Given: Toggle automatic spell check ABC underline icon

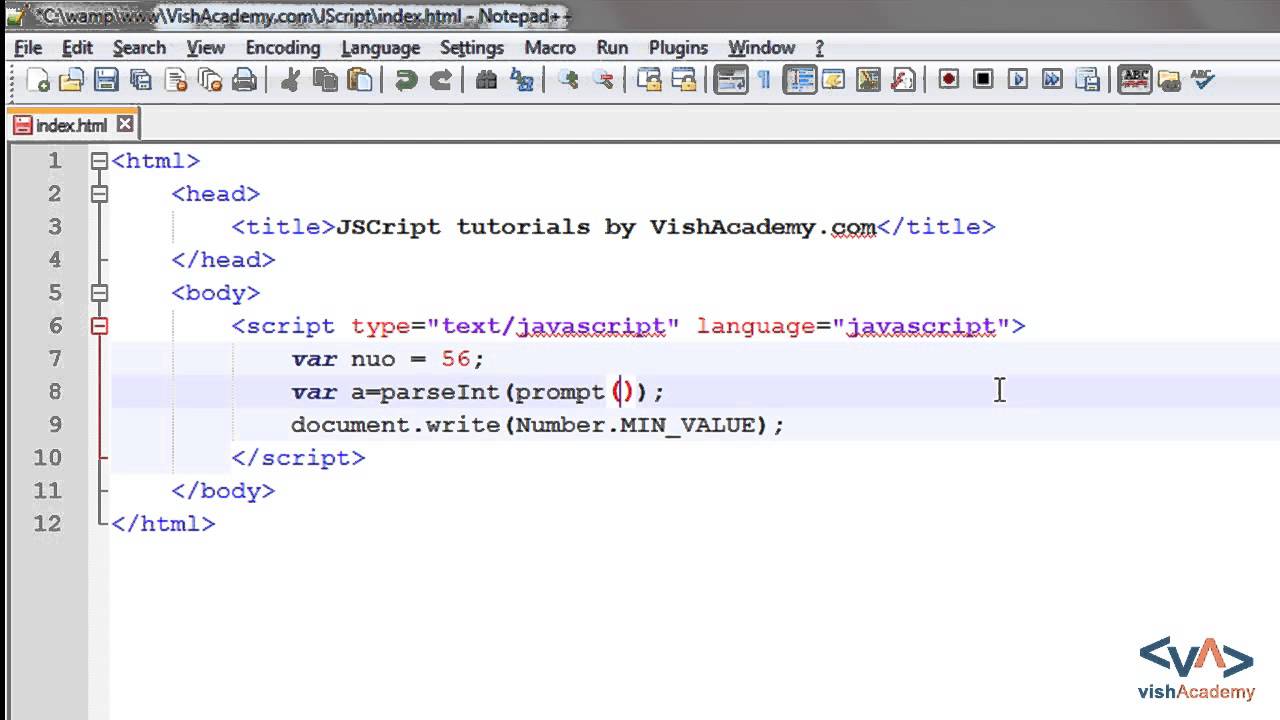Looking at the screenshot, I should (1135, 80).
